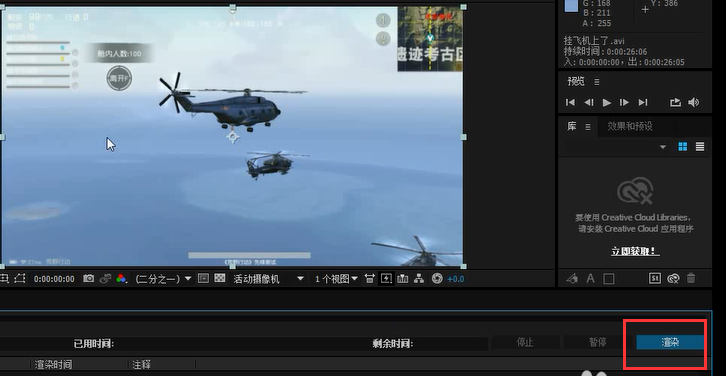
Task: Open the 预览 panel menu
Action: [x=597, y=82]
